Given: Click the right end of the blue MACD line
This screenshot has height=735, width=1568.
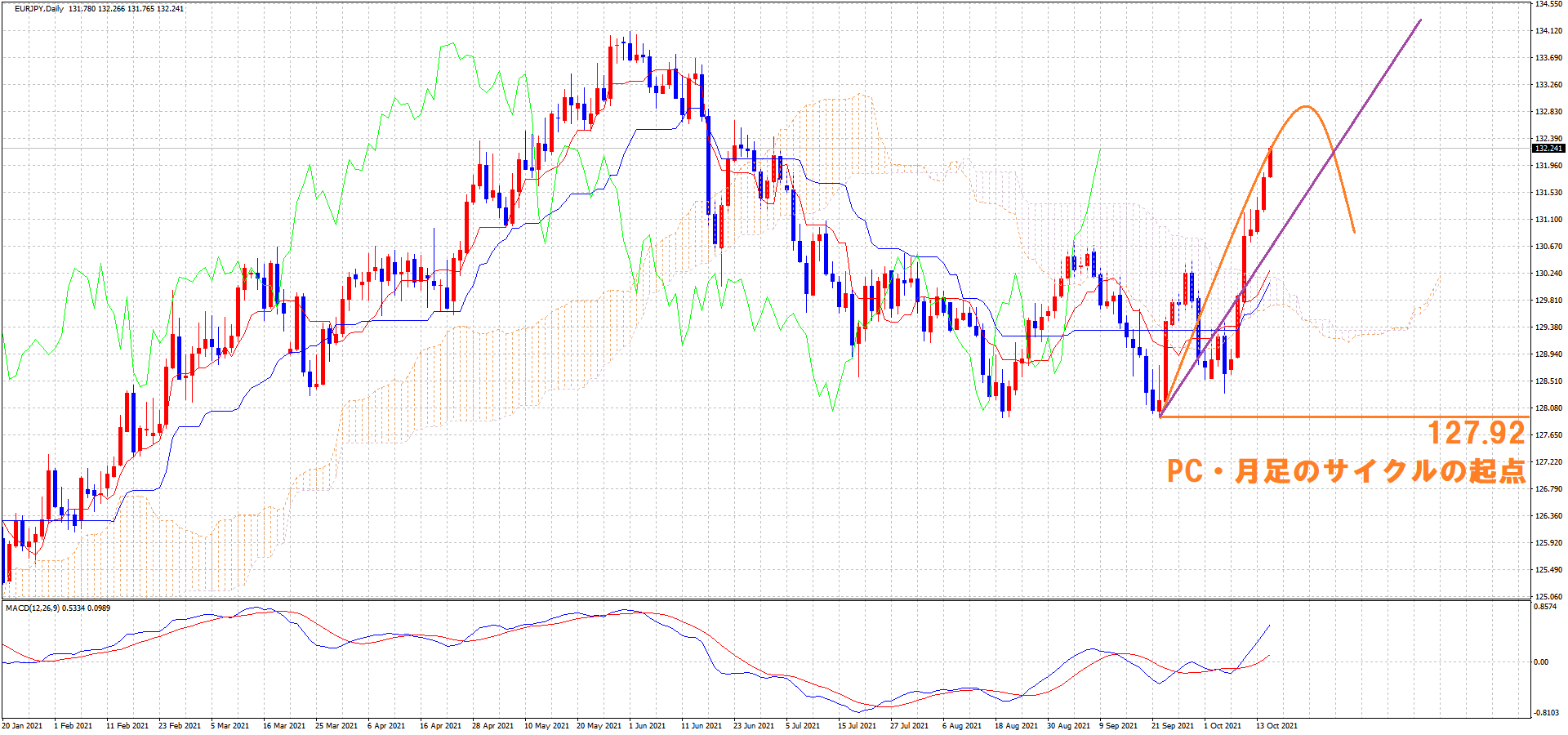Looking at the screenshot, I should pyautogui.click(x=1270, y=626).
